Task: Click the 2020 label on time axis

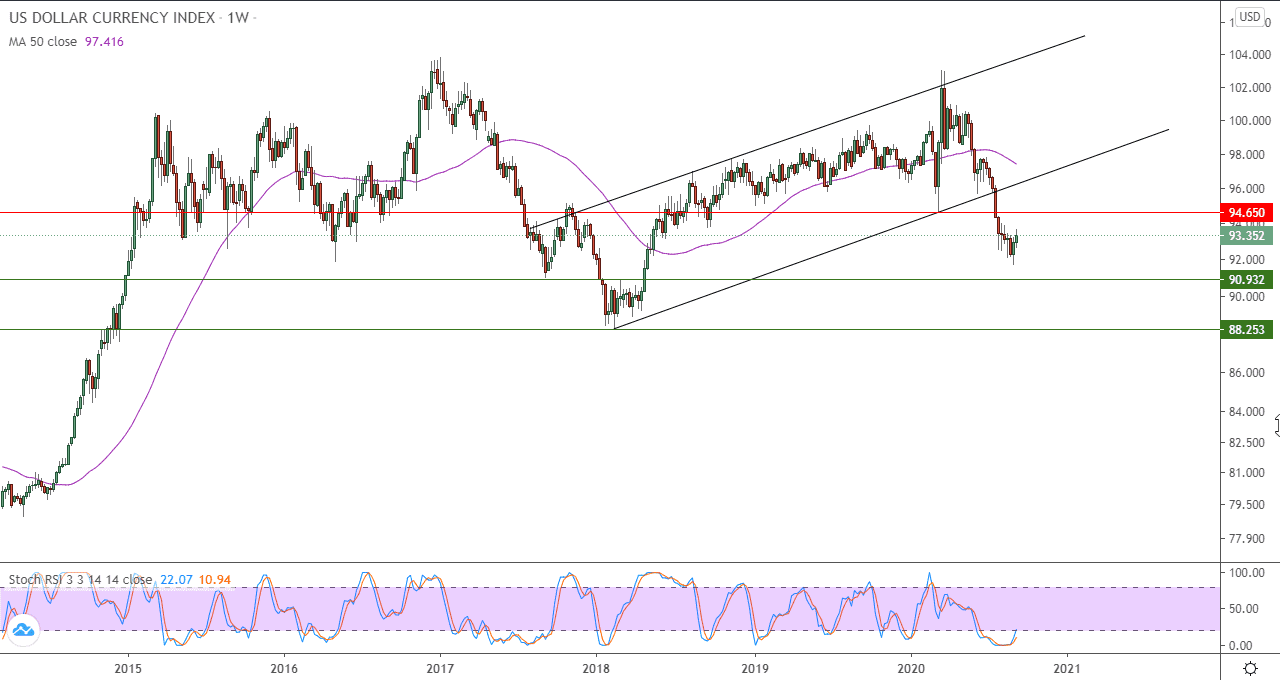Action: point(910,668)
